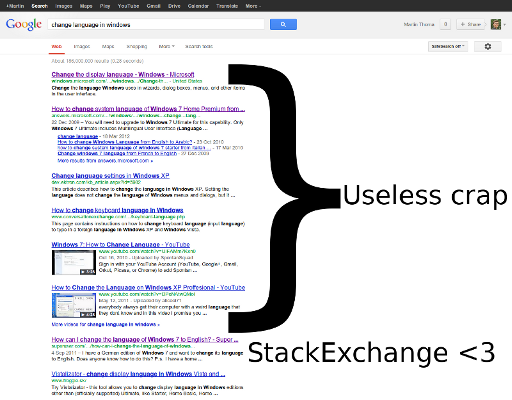Open +Martin in the top bar
The image size is (512, 400).
click(x=15, y=6)
